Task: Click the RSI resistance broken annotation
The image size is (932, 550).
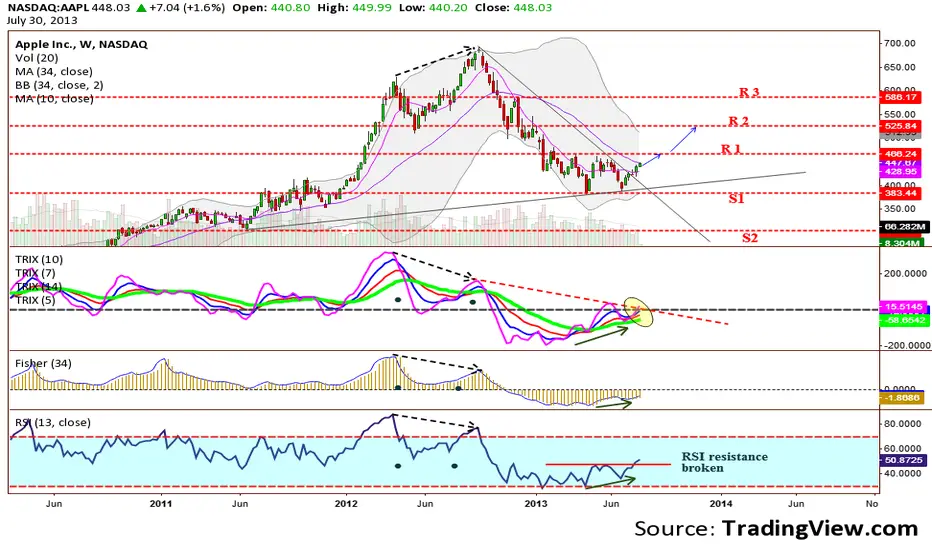Action: point(724,463)
